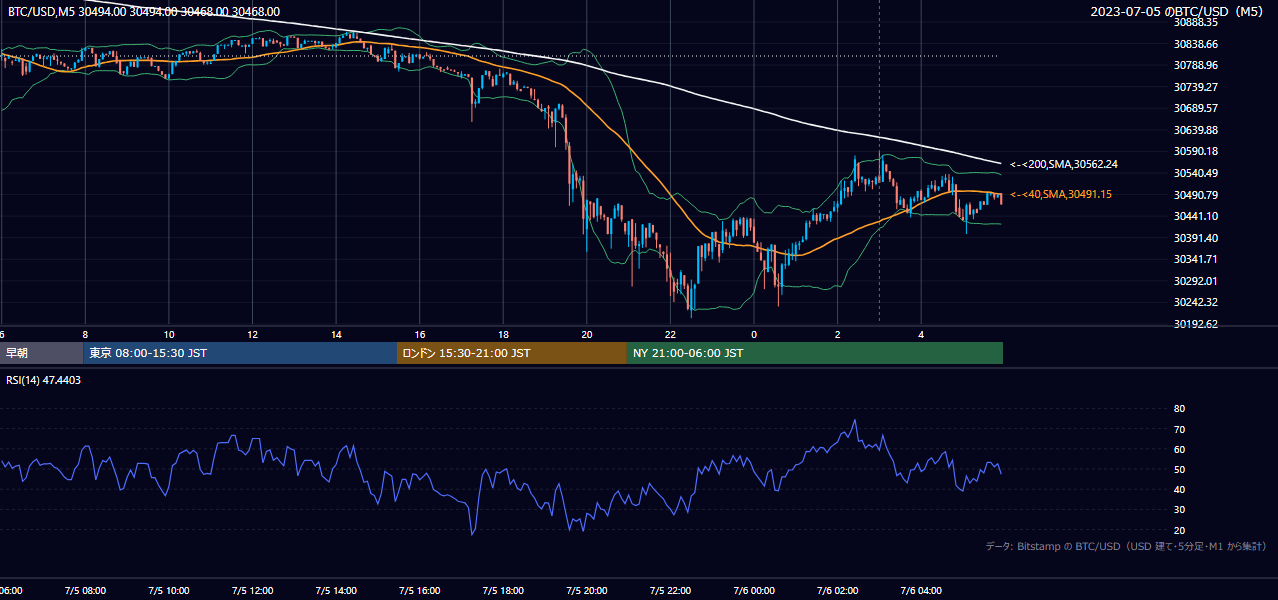Select the NY 21:00-06:00 JST session bar
The width and height of the screenshot is (1278, 600).
click(815, 353)
